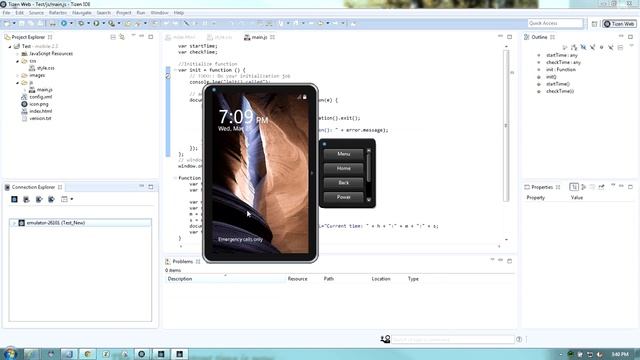Select startTime : any in Outline
Viewport: 640px width, 360px height.
(562, 55)
